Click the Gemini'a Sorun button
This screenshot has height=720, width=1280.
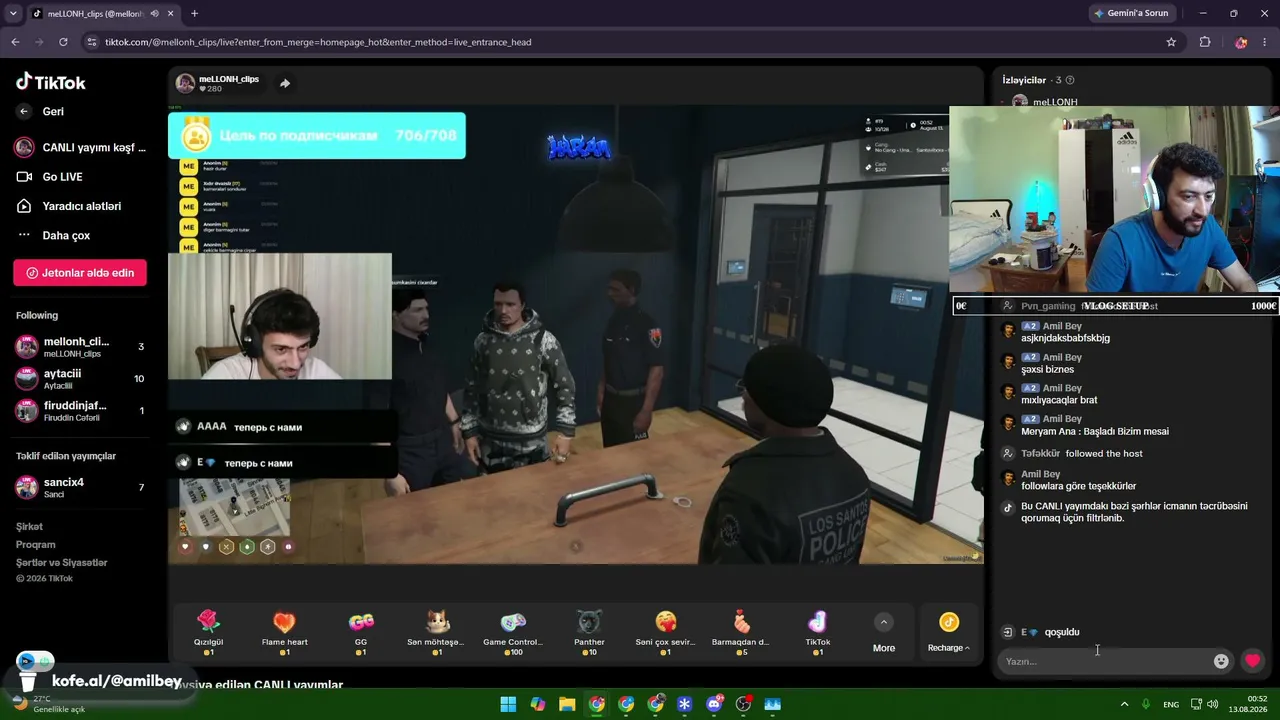[1131, 14]
